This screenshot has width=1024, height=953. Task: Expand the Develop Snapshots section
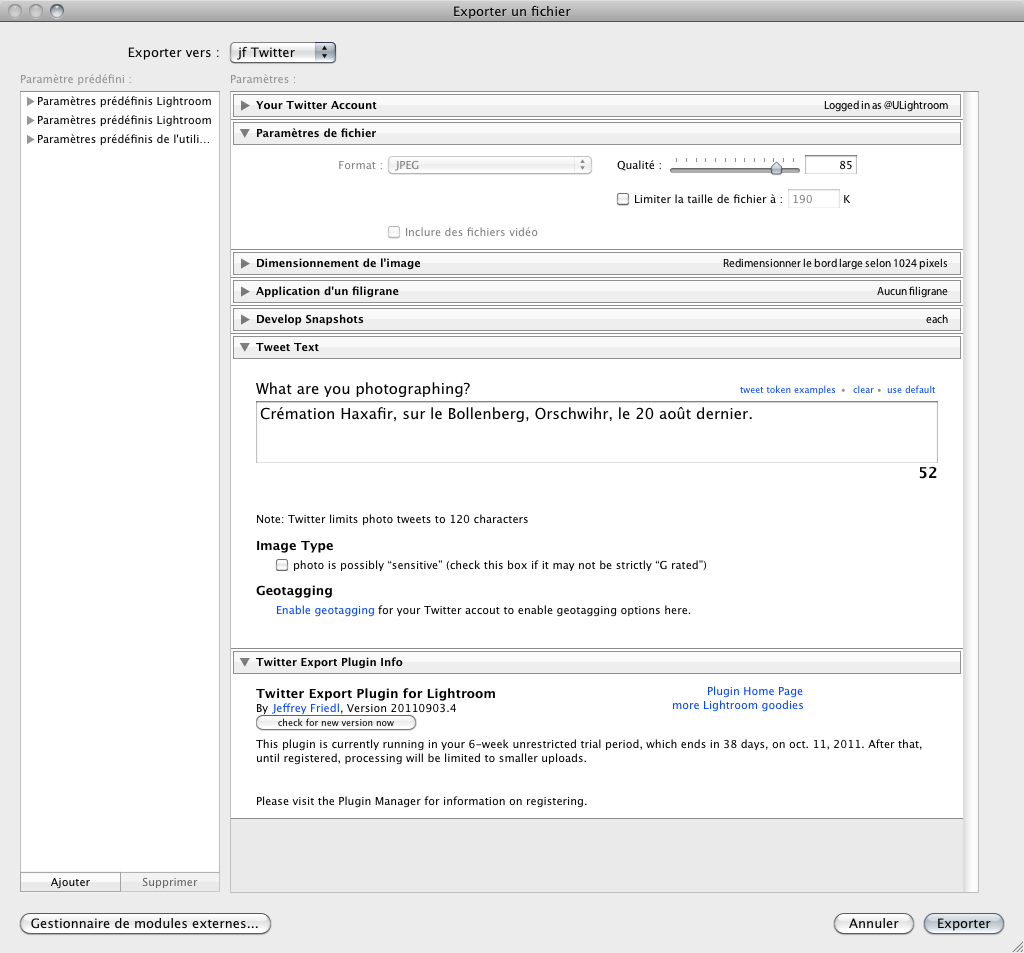(x=245, y=319)
